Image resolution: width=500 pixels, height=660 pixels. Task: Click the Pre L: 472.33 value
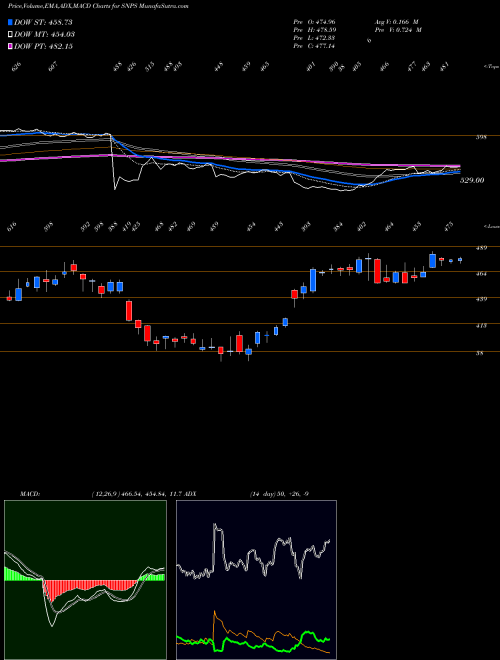point(314,38)
